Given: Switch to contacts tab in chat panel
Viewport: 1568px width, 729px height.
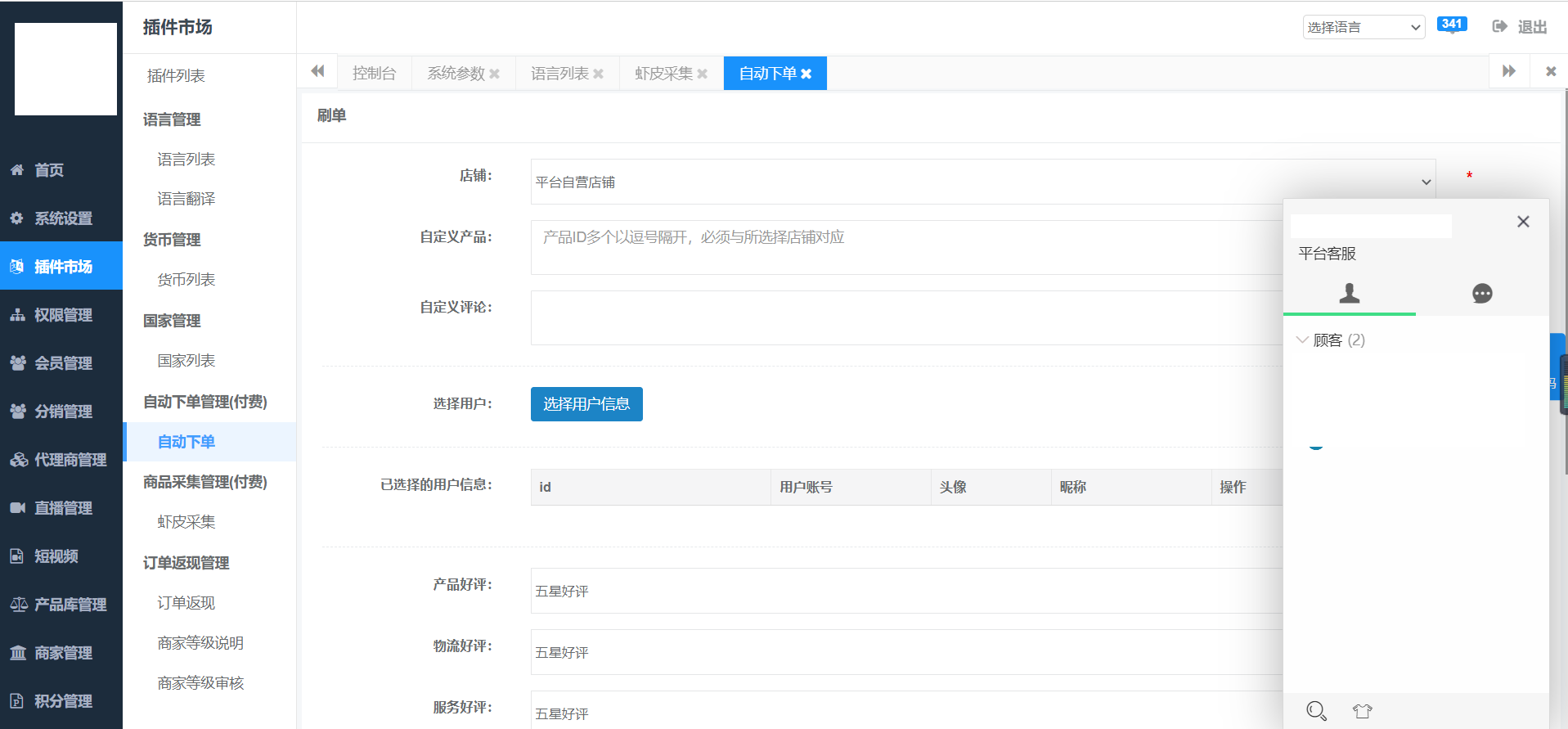Looking at the screenshot, I should pyautogui.click(x=1350, y=294).
